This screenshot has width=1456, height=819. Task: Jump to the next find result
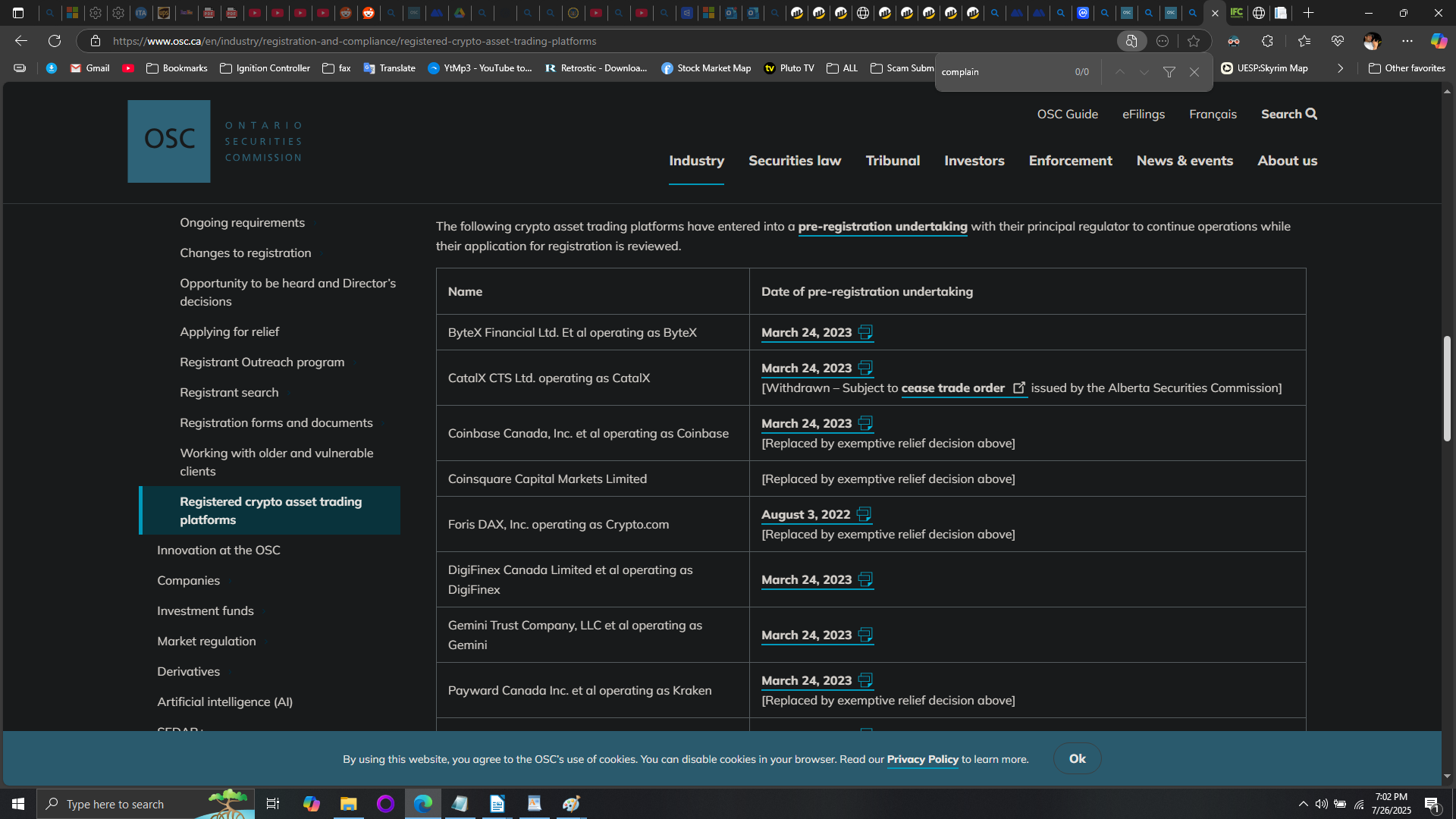(x=1144, y=72)
